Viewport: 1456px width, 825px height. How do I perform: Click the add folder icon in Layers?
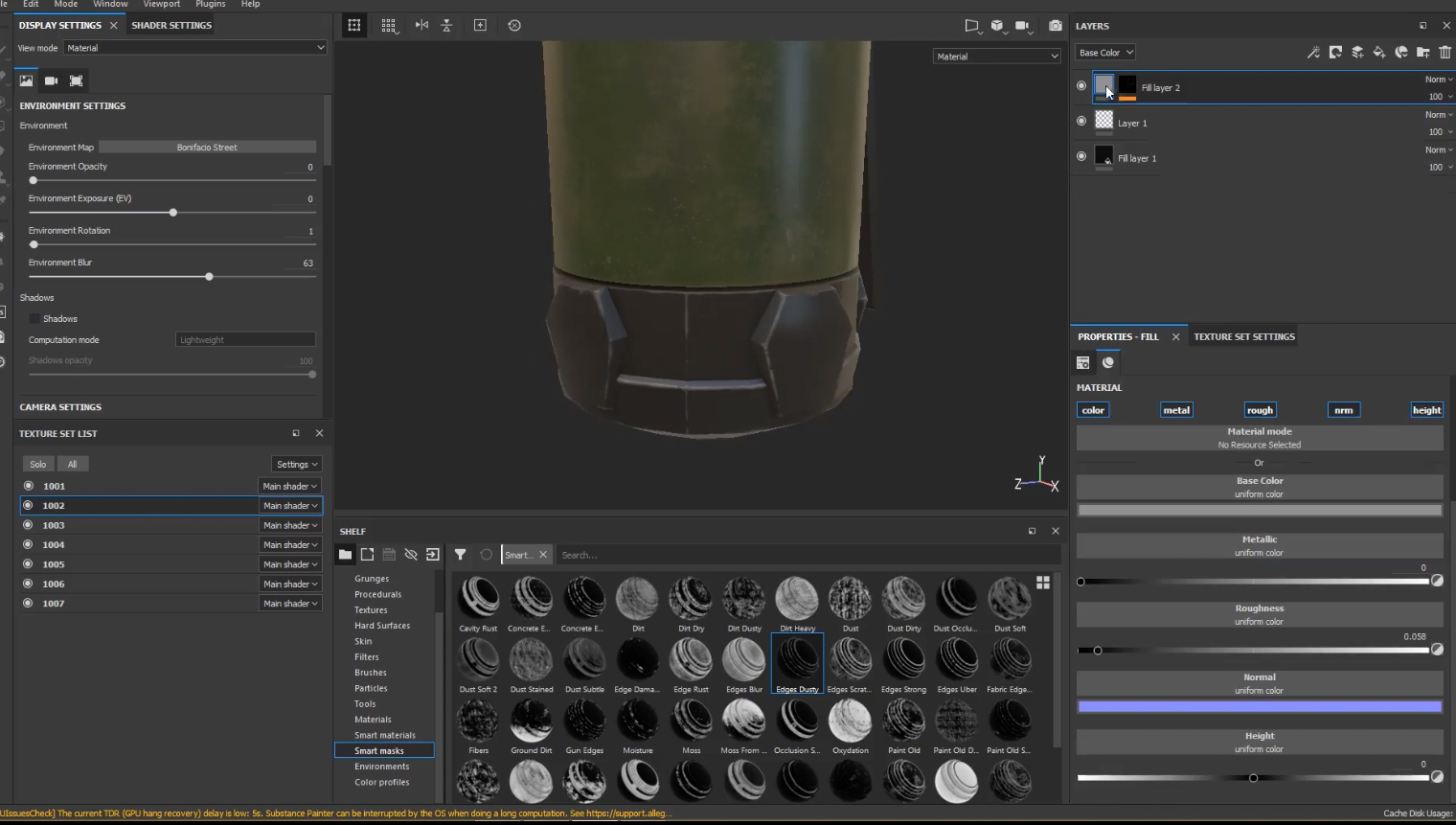tap(1423, 53)
